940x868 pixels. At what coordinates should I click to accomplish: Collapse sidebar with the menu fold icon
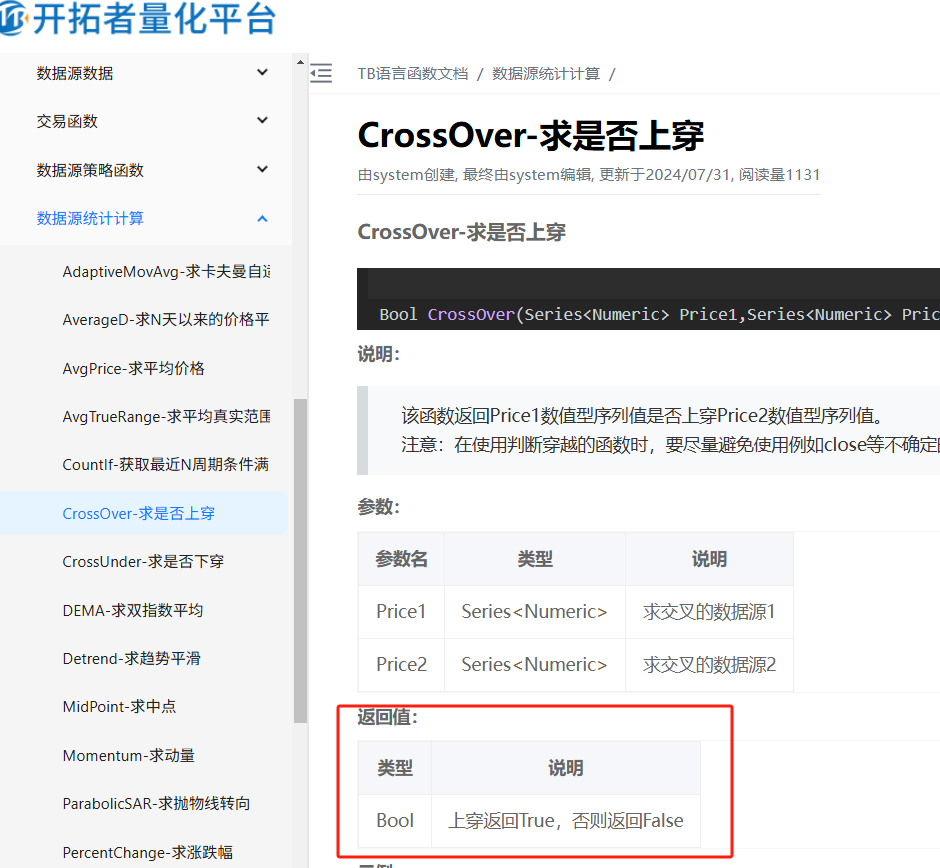click(x=321, y=73)
